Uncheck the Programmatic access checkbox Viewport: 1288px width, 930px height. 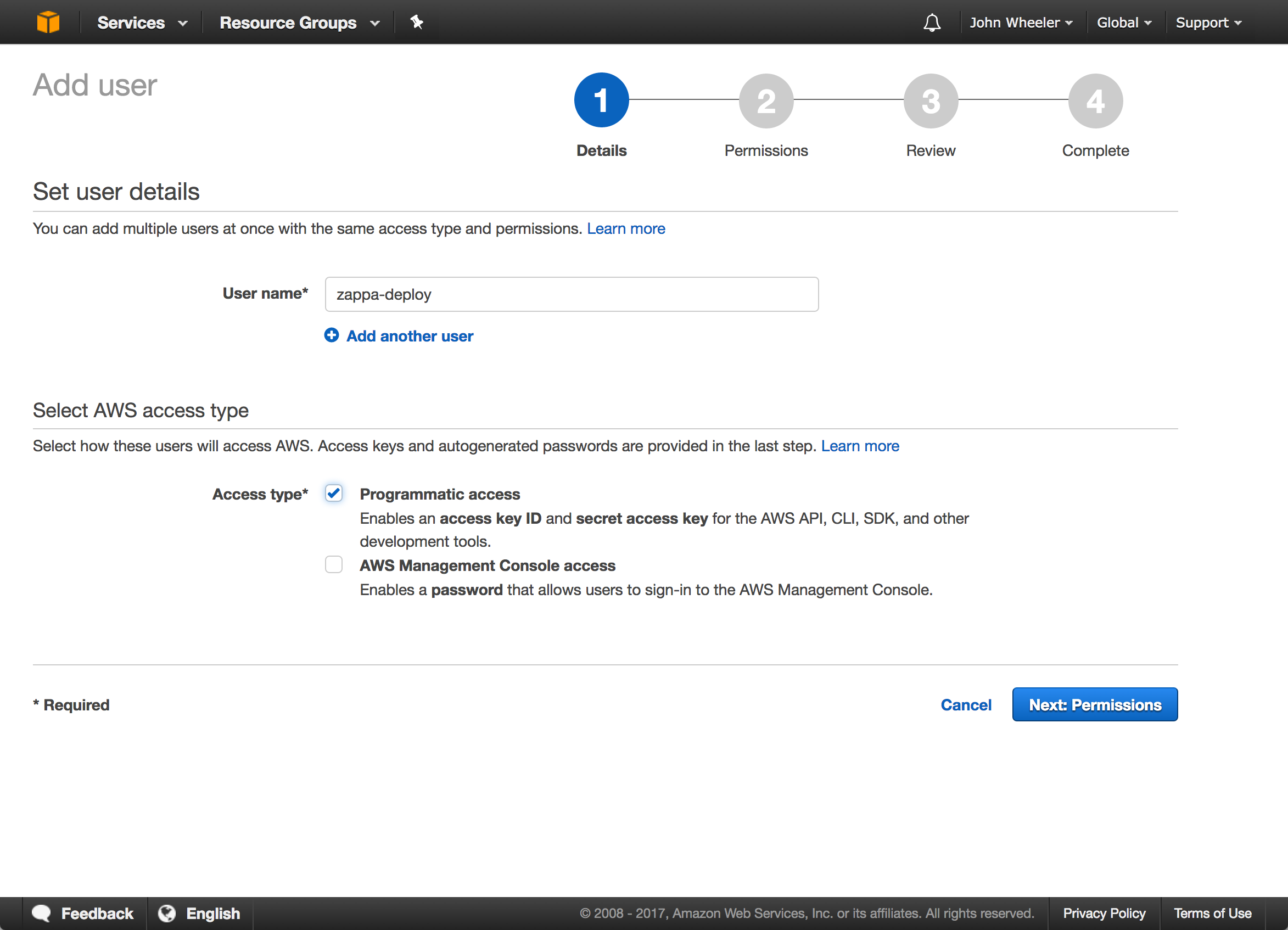(334, 493)
